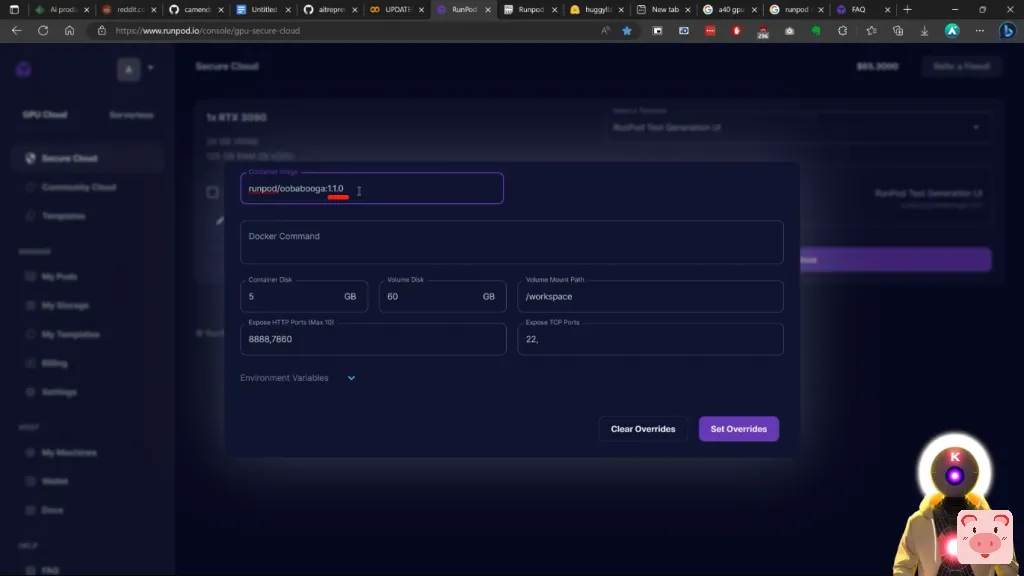The image size is (1024, 576).
Task: Edit the Expose HTTP Ports field
Action: click(373, 339)
